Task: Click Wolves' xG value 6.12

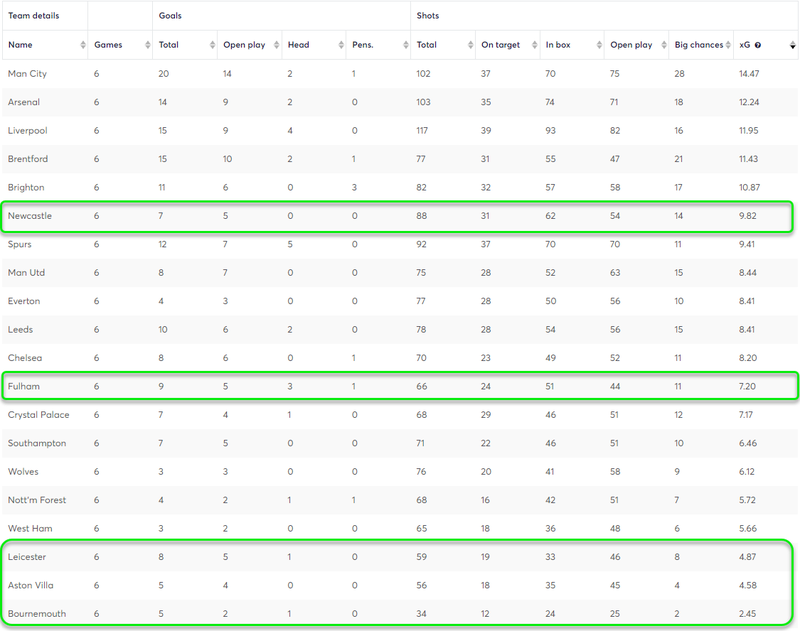Action: [747, 471]
